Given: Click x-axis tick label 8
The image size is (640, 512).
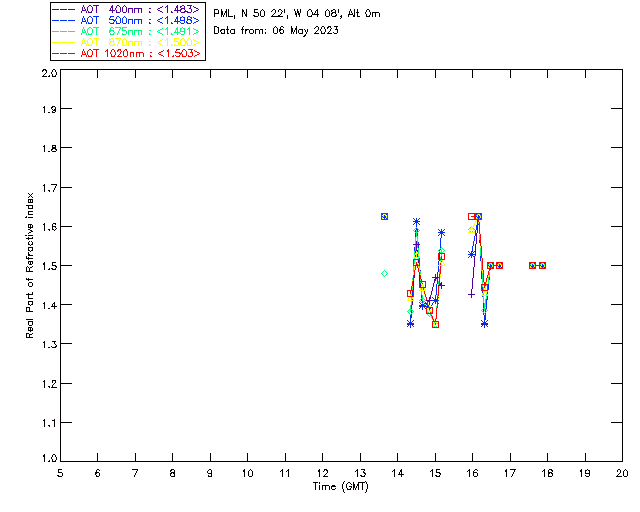Looking at the screenshot, I should pyautogui.click(x=173, y=473).
